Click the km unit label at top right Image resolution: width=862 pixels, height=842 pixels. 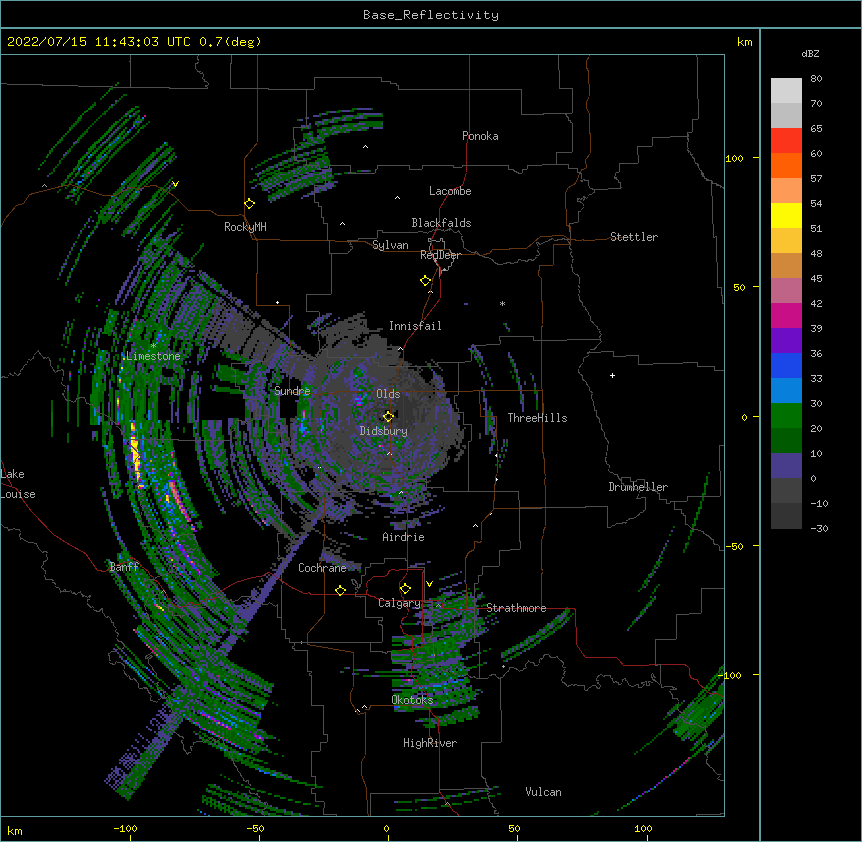coord(744,42)
